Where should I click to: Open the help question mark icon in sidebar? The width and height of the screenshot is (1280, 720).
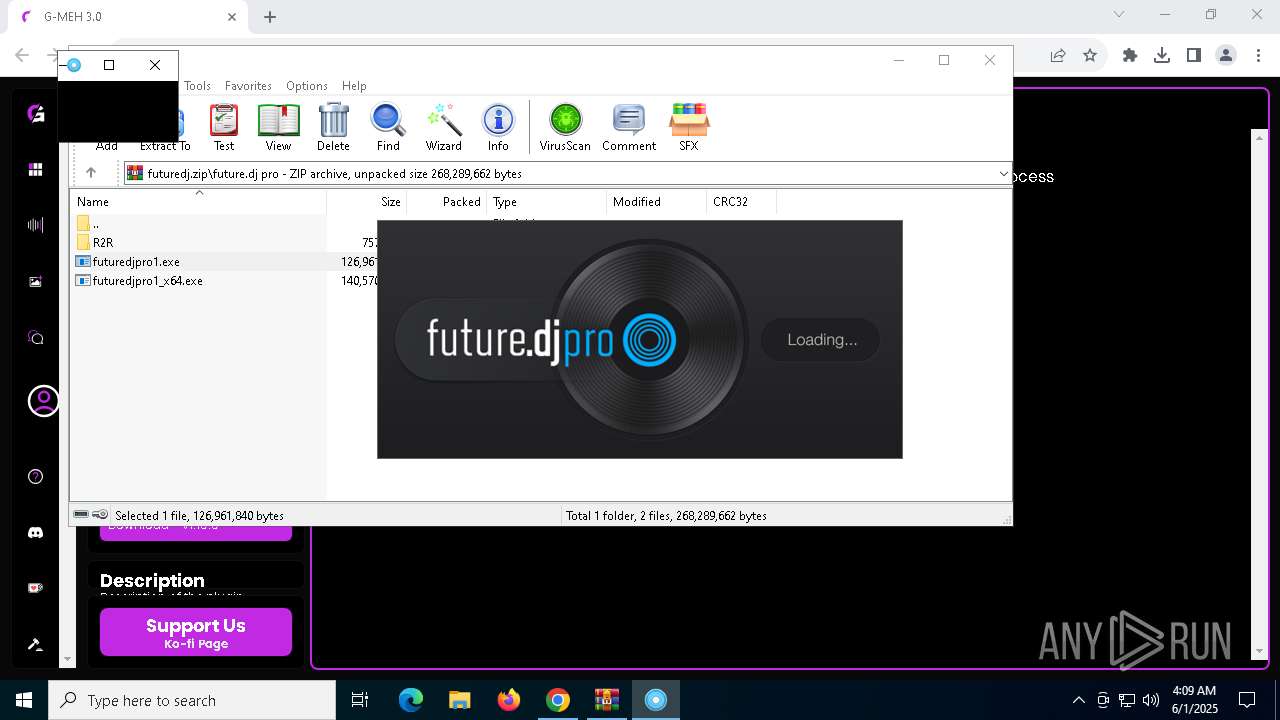point(36,477)
